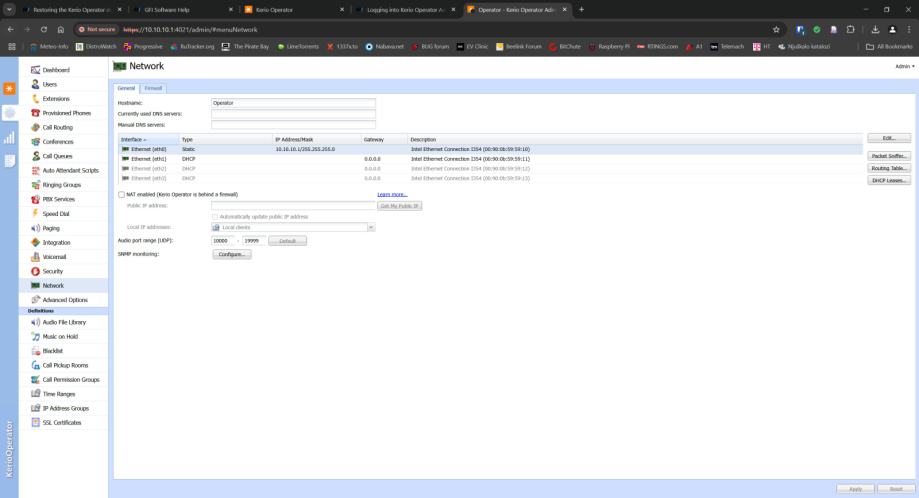Viewport: 919px width, 498px height.
Task: Open PBX Services
Action: coord(59,199)
